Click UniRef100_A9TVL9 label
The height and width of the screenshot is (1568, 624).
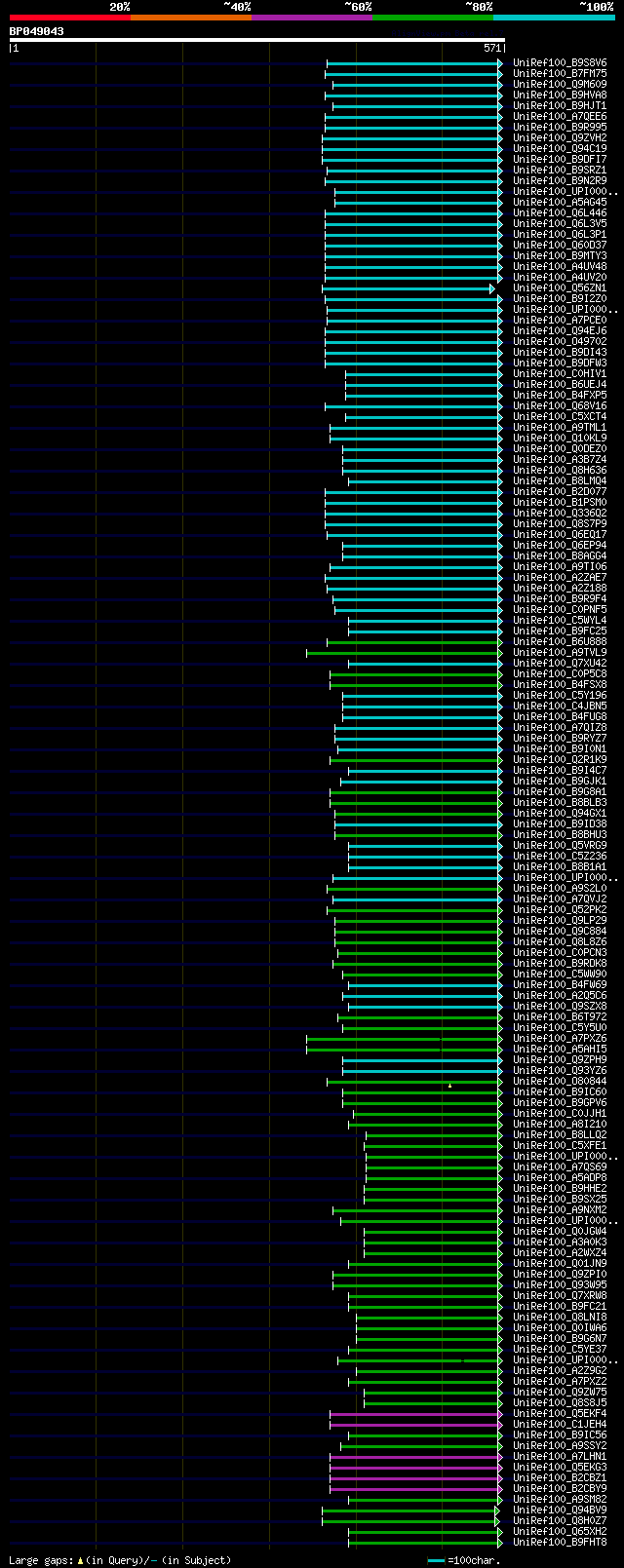(x=560, y=652)
